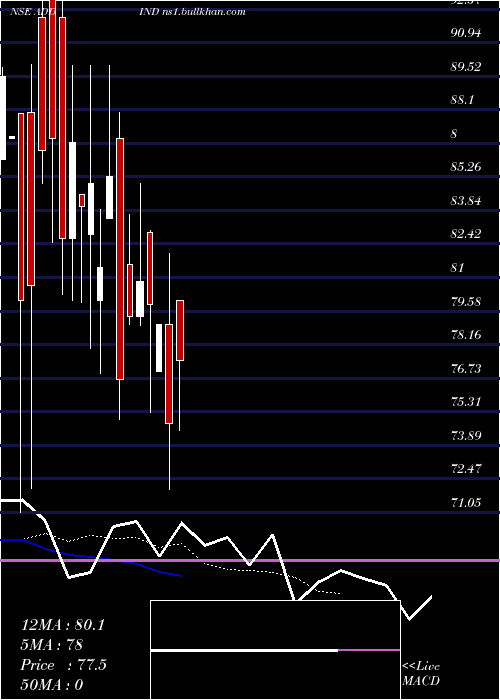Click the 73.89 price axis label
This screenshot has height=700, width=500.
pos(466,435)
